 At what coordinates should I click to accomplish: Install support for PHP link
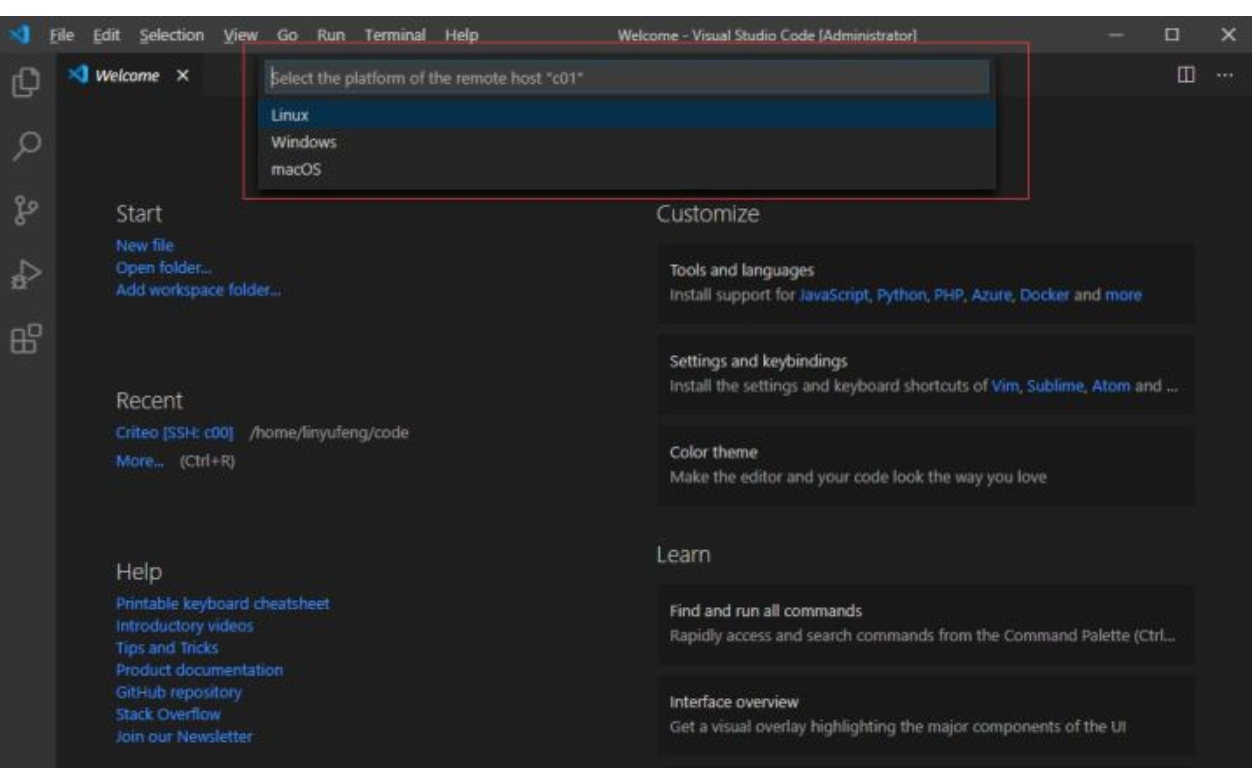click(948, 295)
